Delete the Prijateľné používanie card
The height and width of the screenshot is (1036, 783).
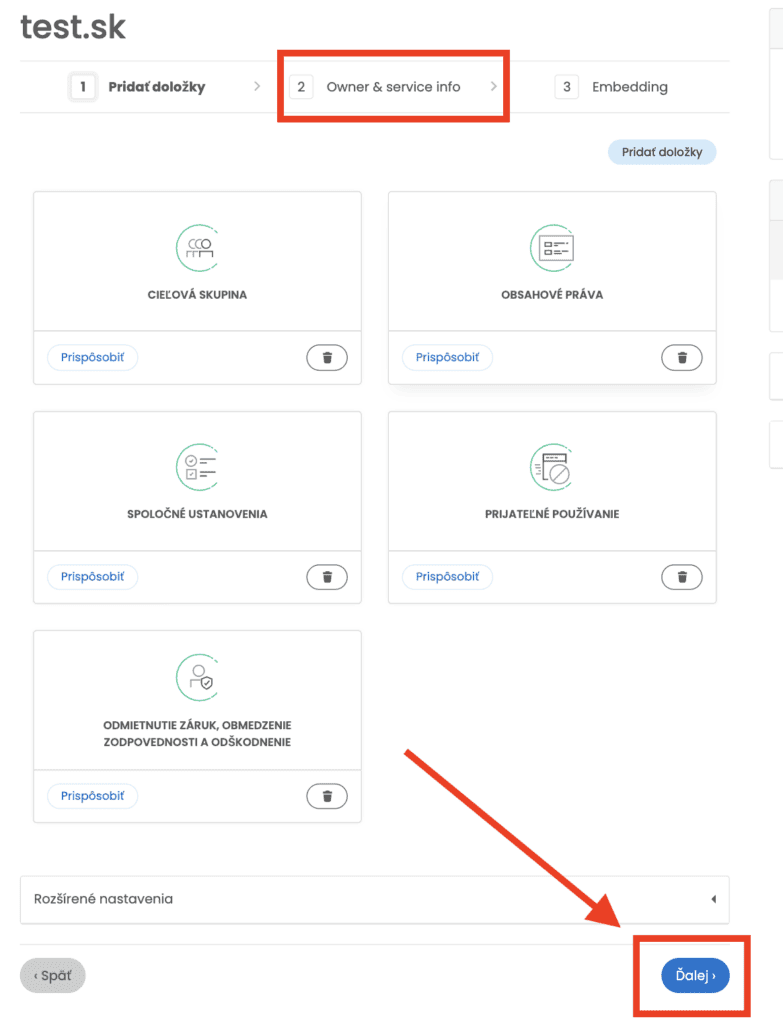pos(682,577)
